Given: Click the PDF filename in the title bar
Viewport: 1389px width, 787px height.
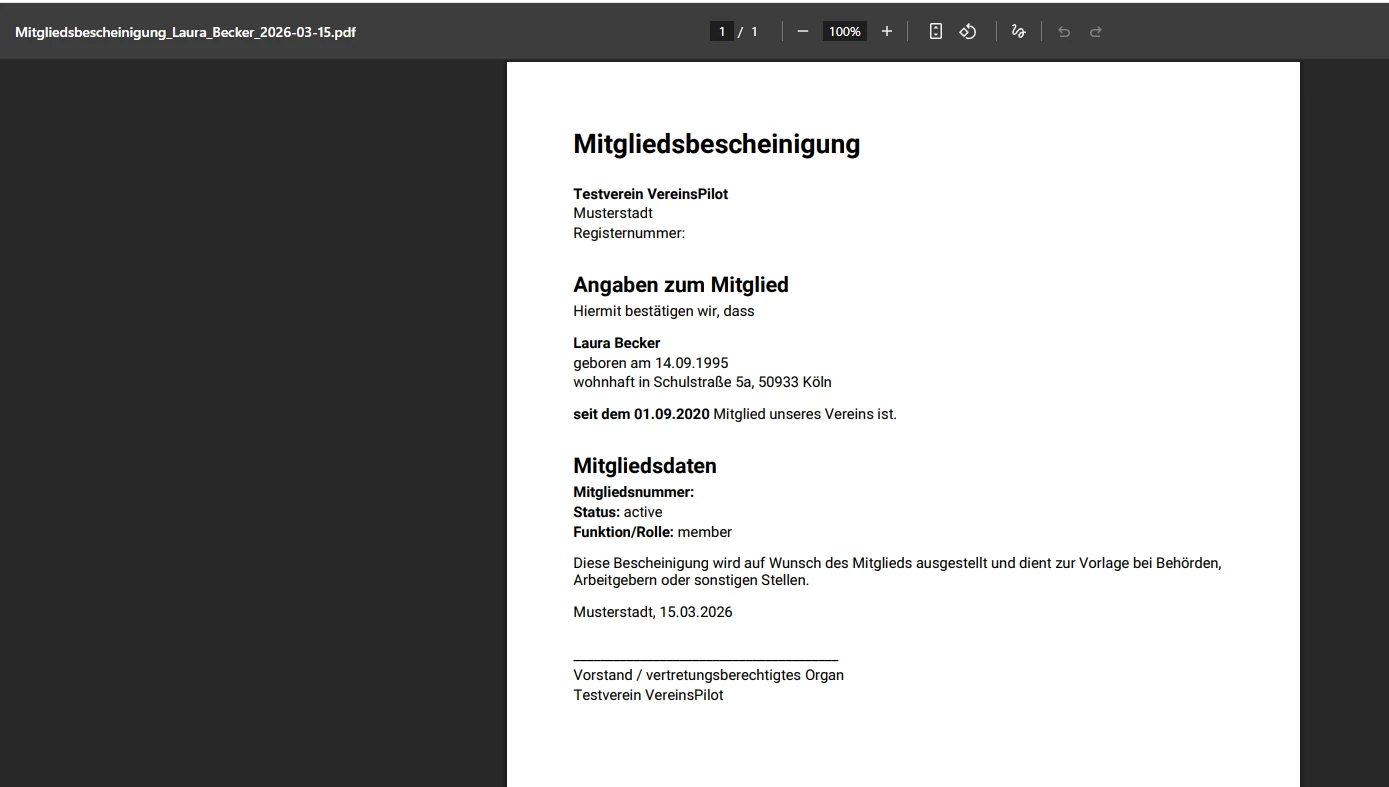Looking at the screenshot, I should click(185, 31).
